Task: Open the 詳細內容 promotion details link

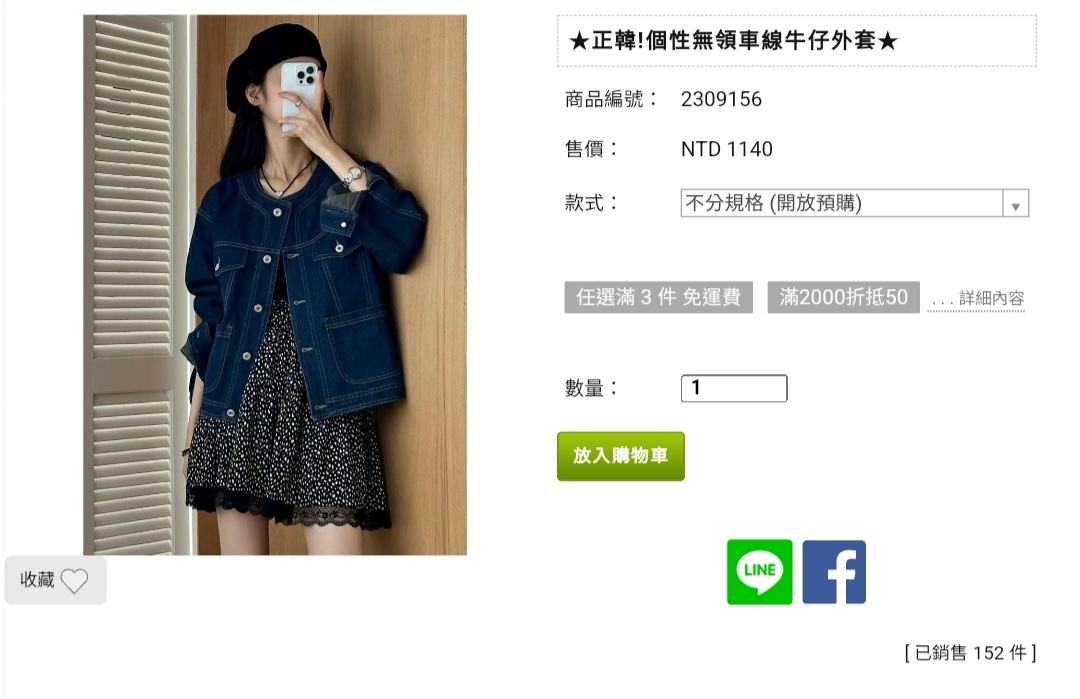Action: coord(976,299)
